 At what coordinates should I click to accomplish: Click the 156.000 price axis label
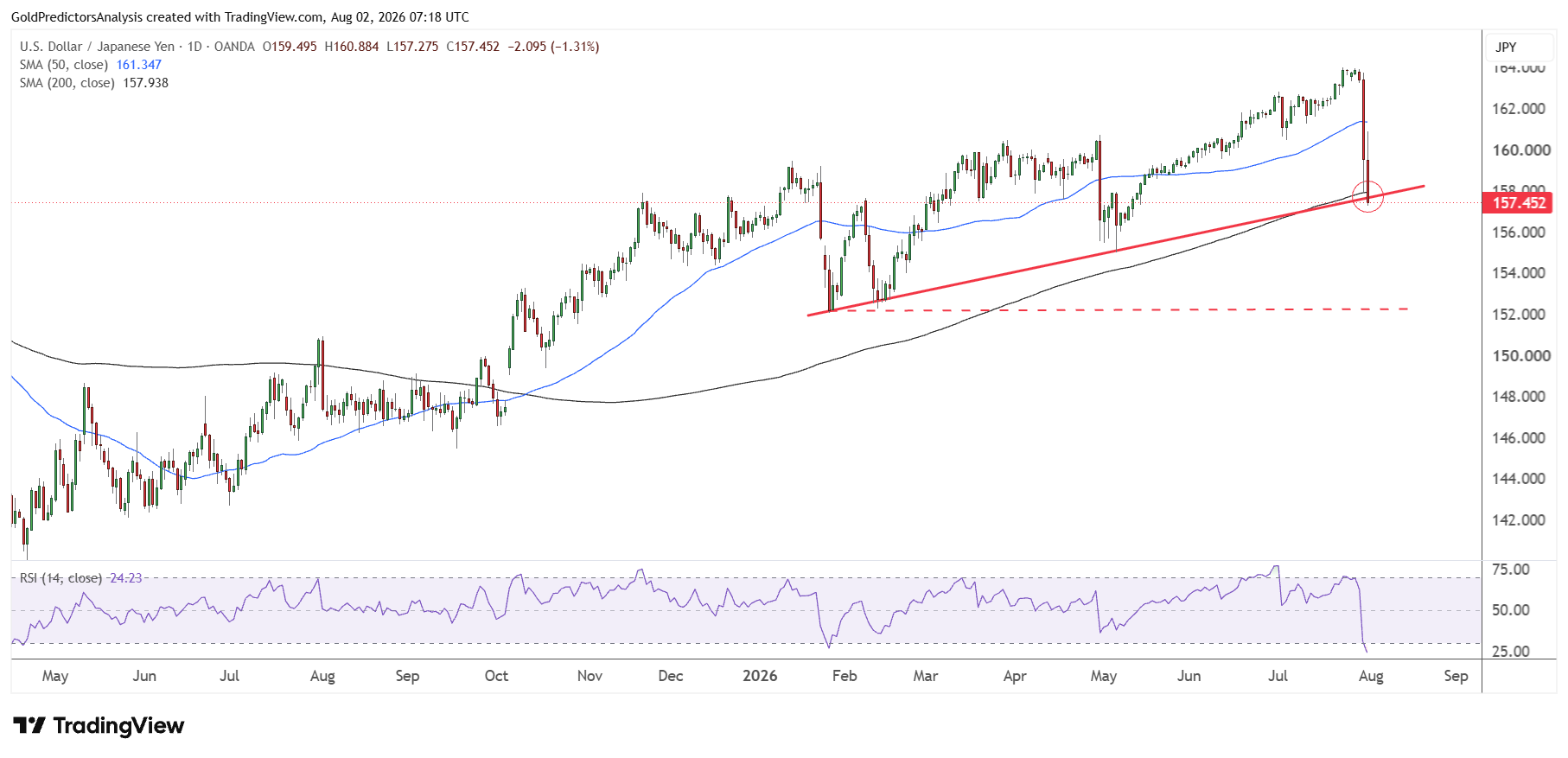(x=1519, y=232)
